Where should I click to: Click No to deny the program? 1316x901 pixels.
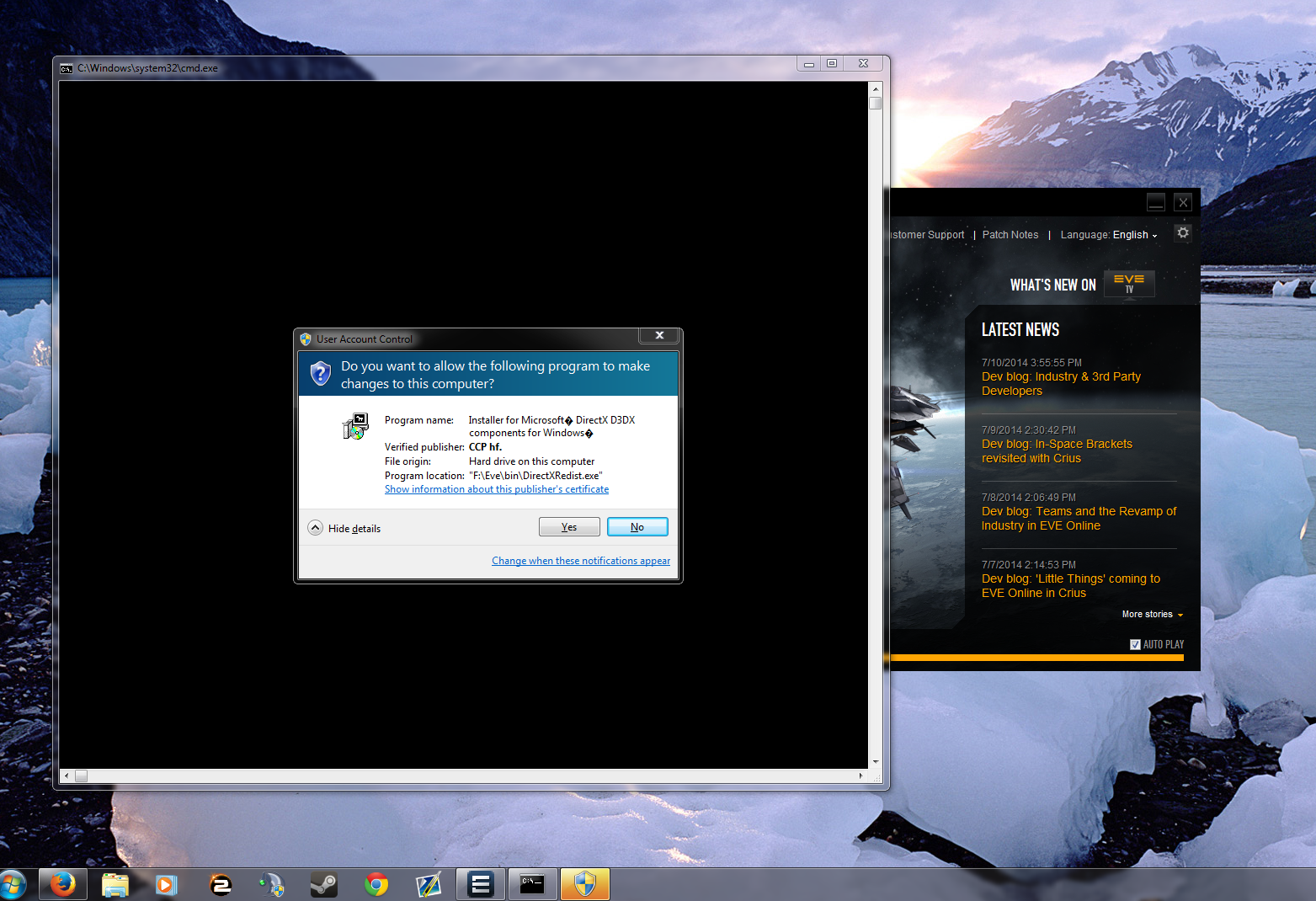tap(637, 527)
